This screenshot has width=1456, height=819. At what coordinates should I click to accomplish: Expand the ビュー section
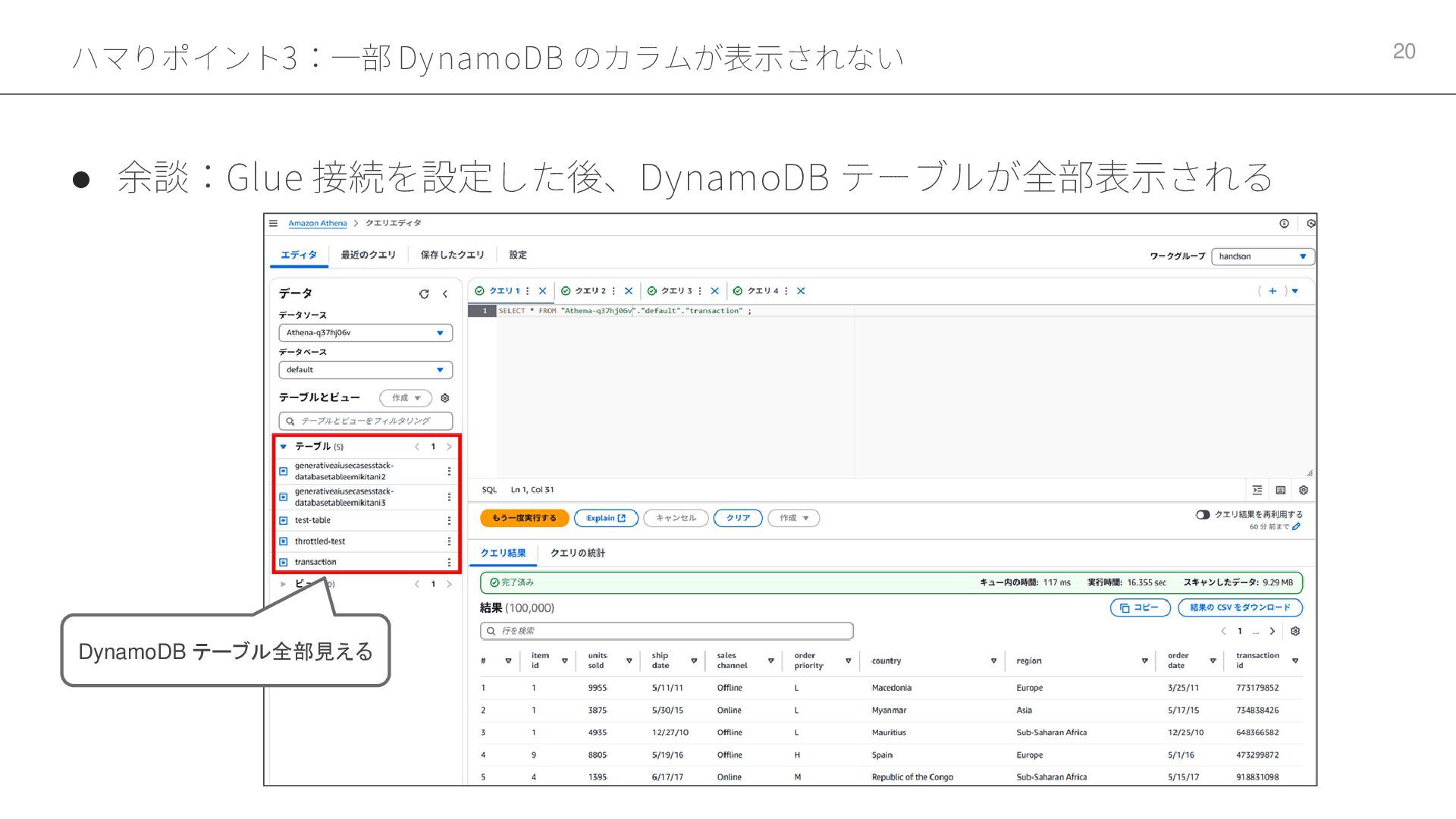(x=284, y=584)
